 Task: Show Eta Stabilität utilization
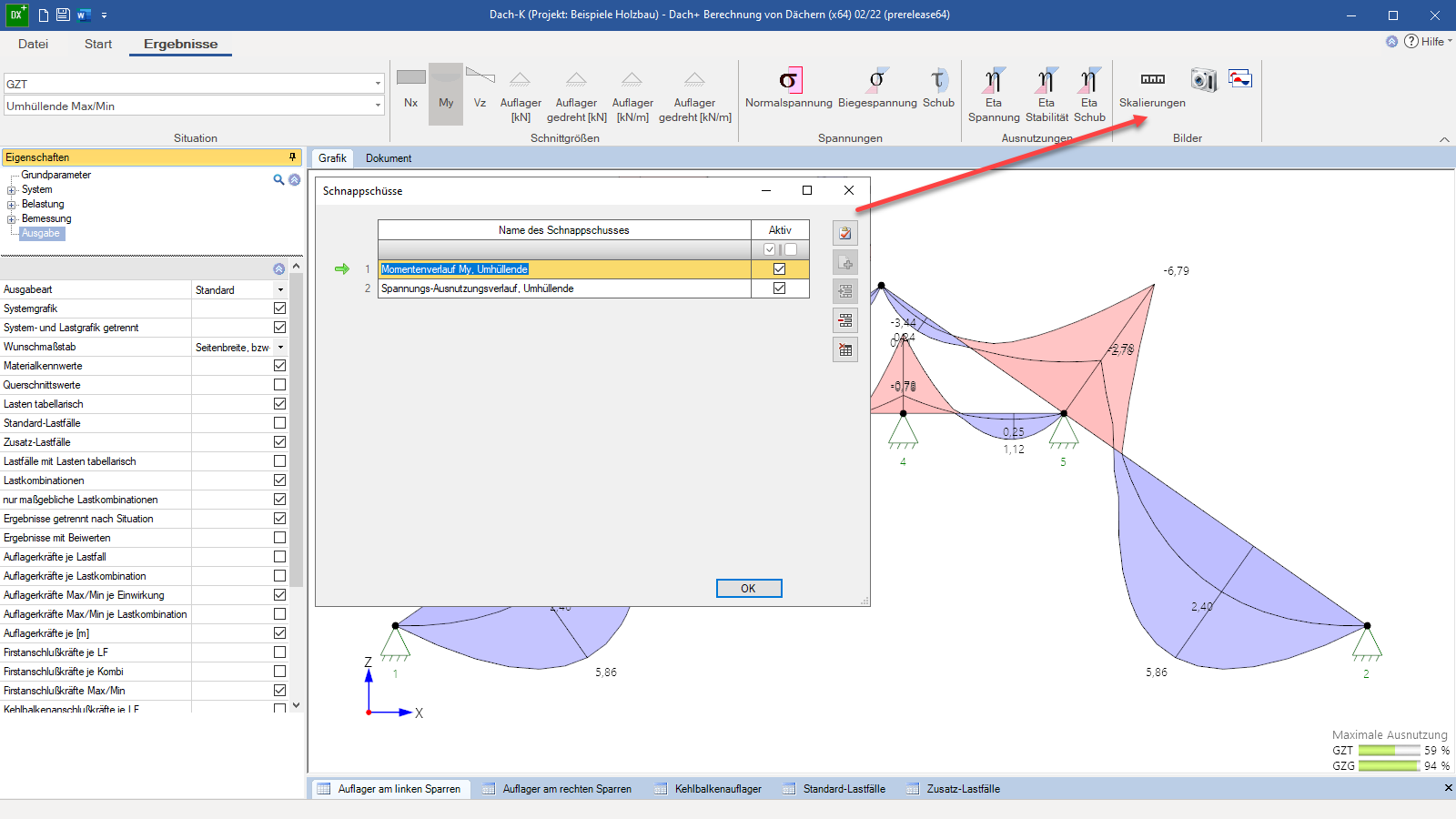tap(1046, 96)
